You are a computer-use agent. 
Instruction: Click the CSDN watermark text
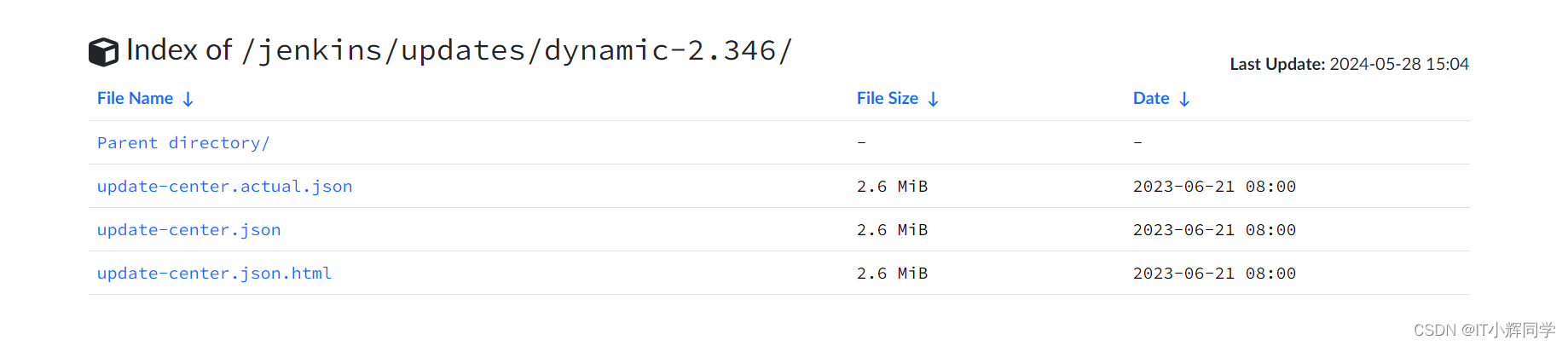point(1484,330)
